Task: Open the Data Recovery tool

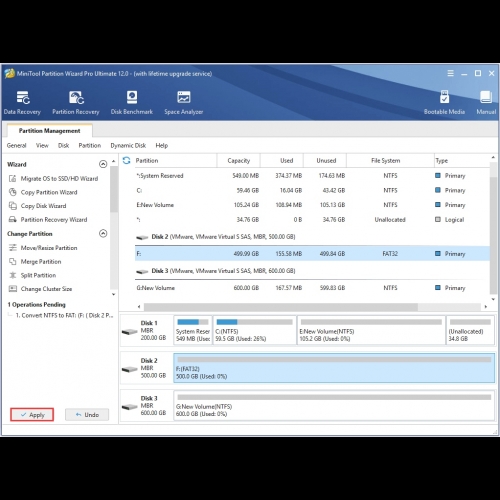Action: (x=22, y=103)
